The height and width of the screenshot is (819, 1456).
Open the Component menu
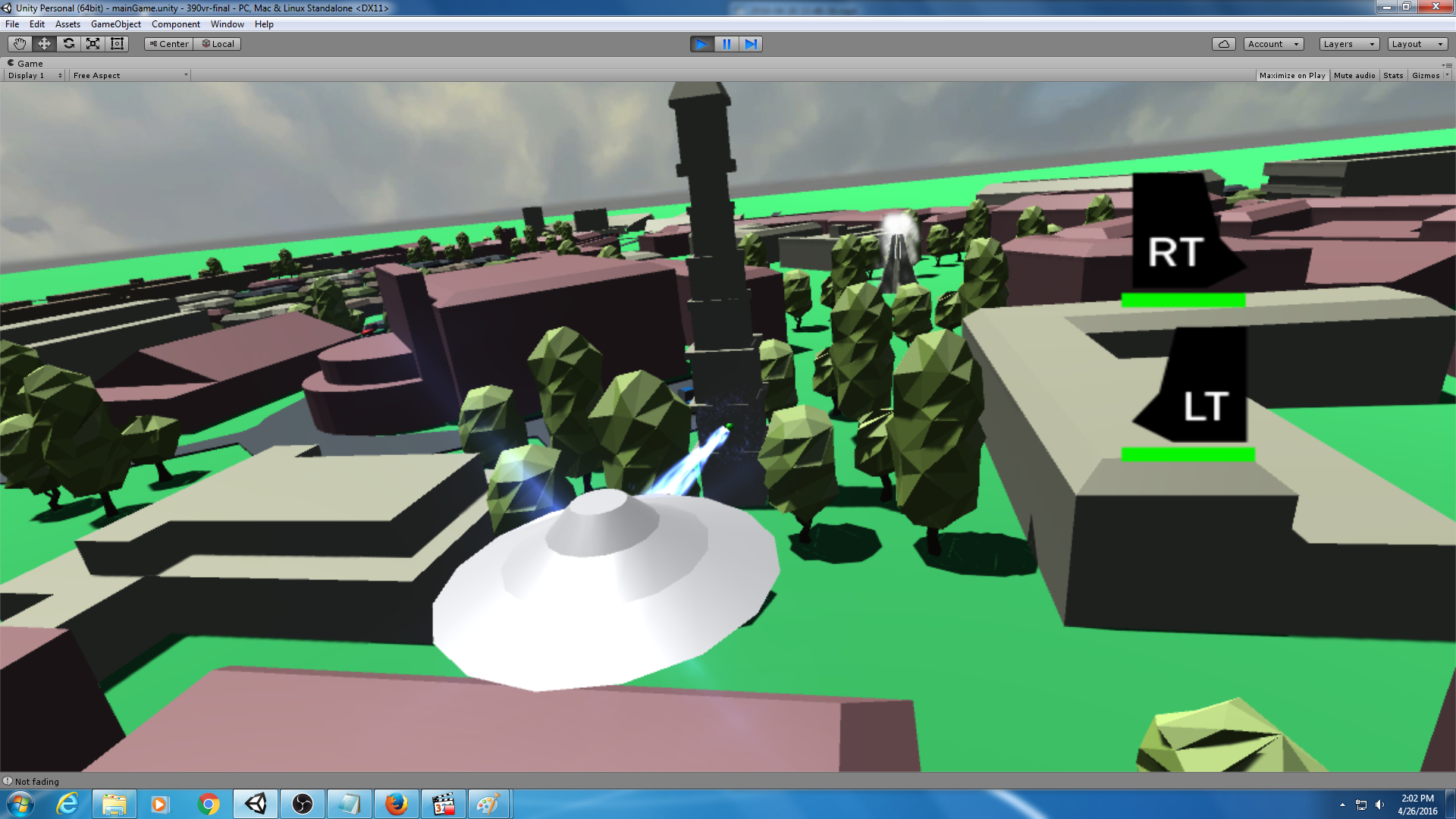point(176,24)
